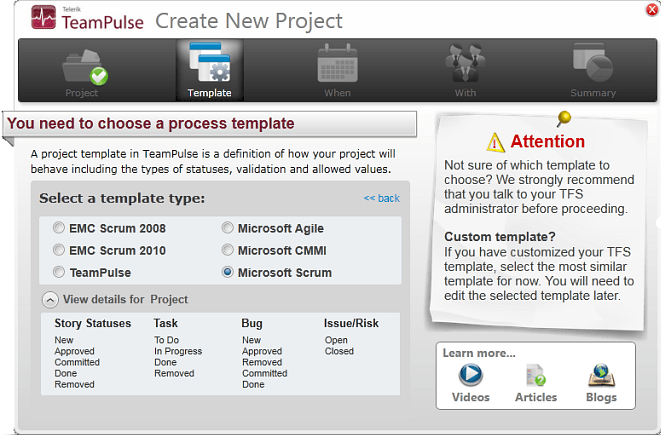Go to the Summary tab label
The image size is (661, 435).
click(x=593, y=93)
